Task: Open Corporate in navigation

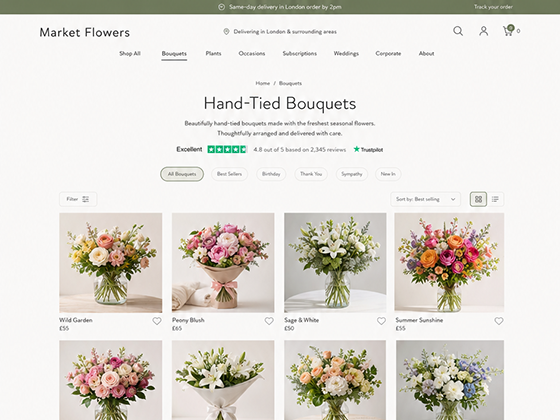Action: pos(388,54)
